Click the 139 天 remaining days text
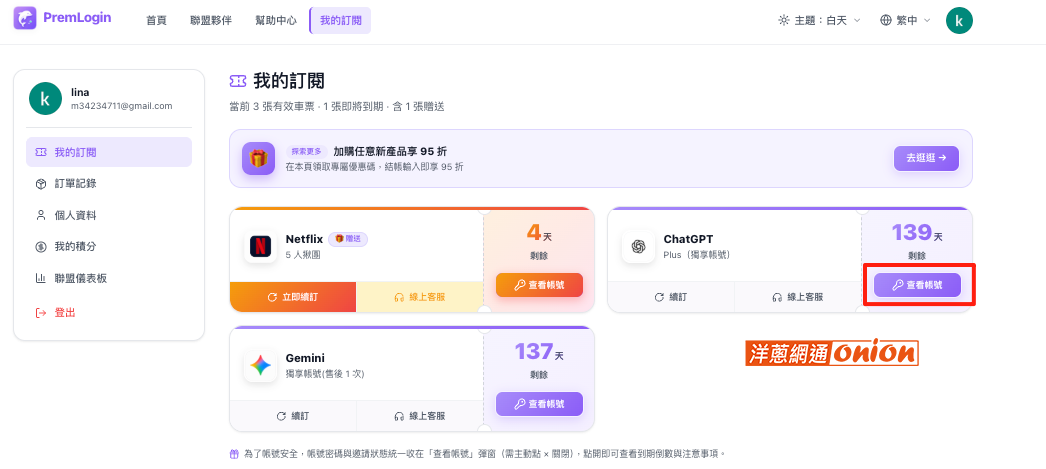Viewport: 1046px width, 469px height. click(x=917, y=233)
